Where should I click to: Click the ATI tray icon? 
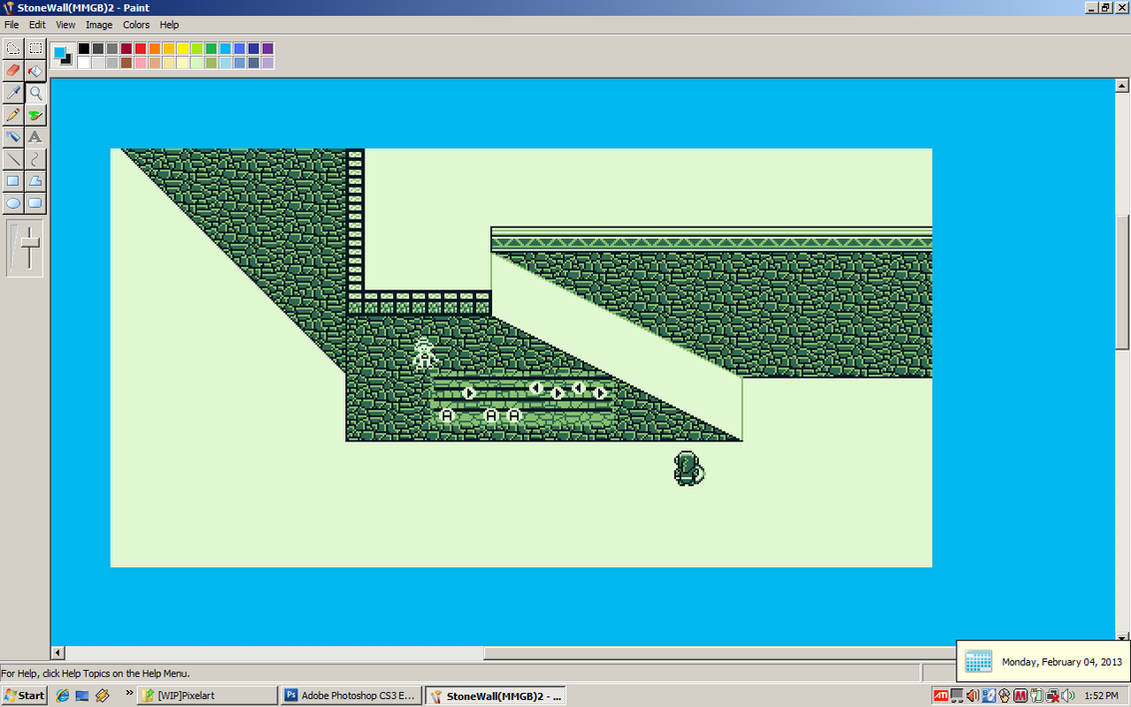(941, 695)
